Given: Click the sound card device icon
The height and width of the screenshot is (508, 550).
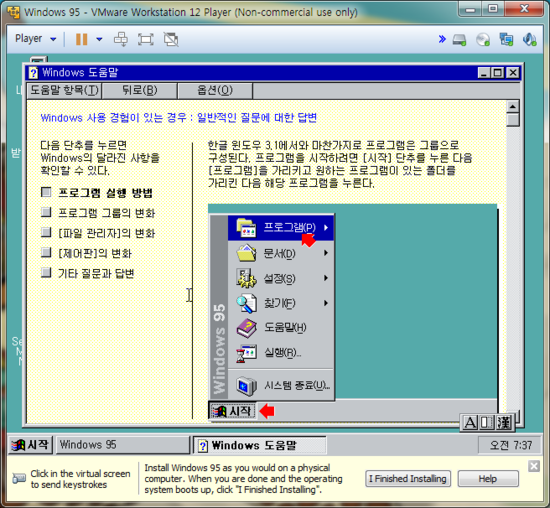Looking at the screenshot, I should (529, 40).
